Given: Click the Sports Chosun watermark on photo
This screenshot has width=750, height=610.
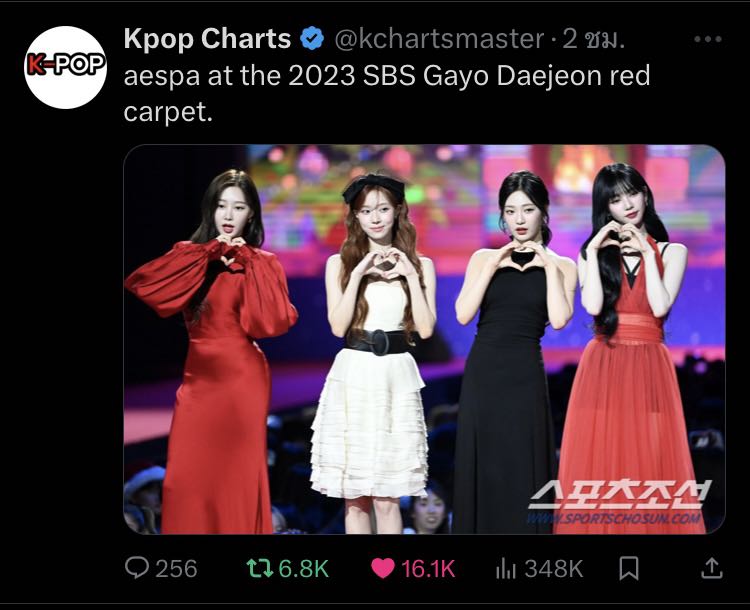Looking at the screenshot, I should tap(619, 501).
